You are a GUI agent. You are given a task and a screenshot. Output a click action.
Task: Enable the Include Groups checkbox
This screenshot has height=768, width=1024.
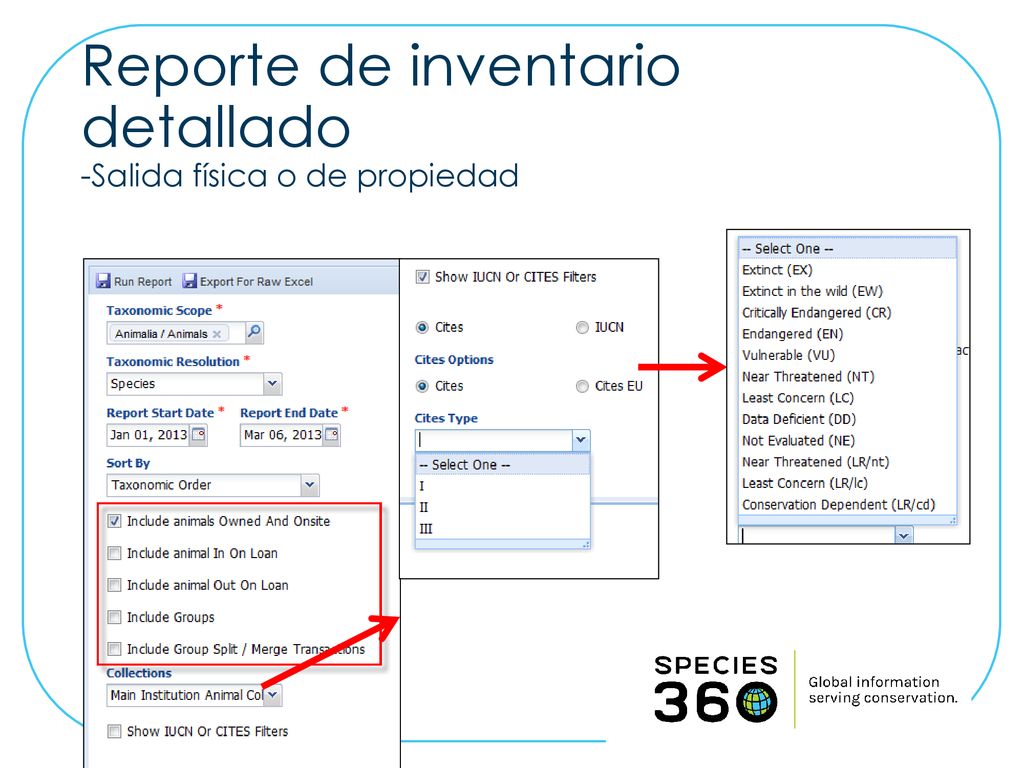114,617
